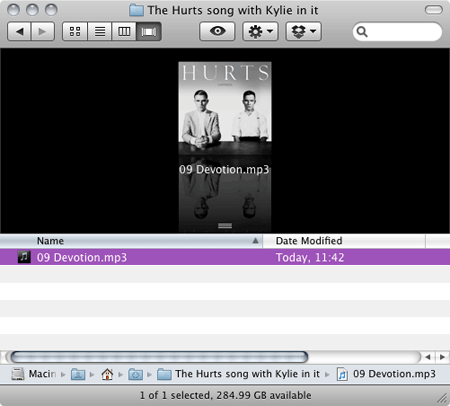Viewport: 450px width, 406px height.
Task: Click the window resize grip corner
Action: click(x=442, y=398)
